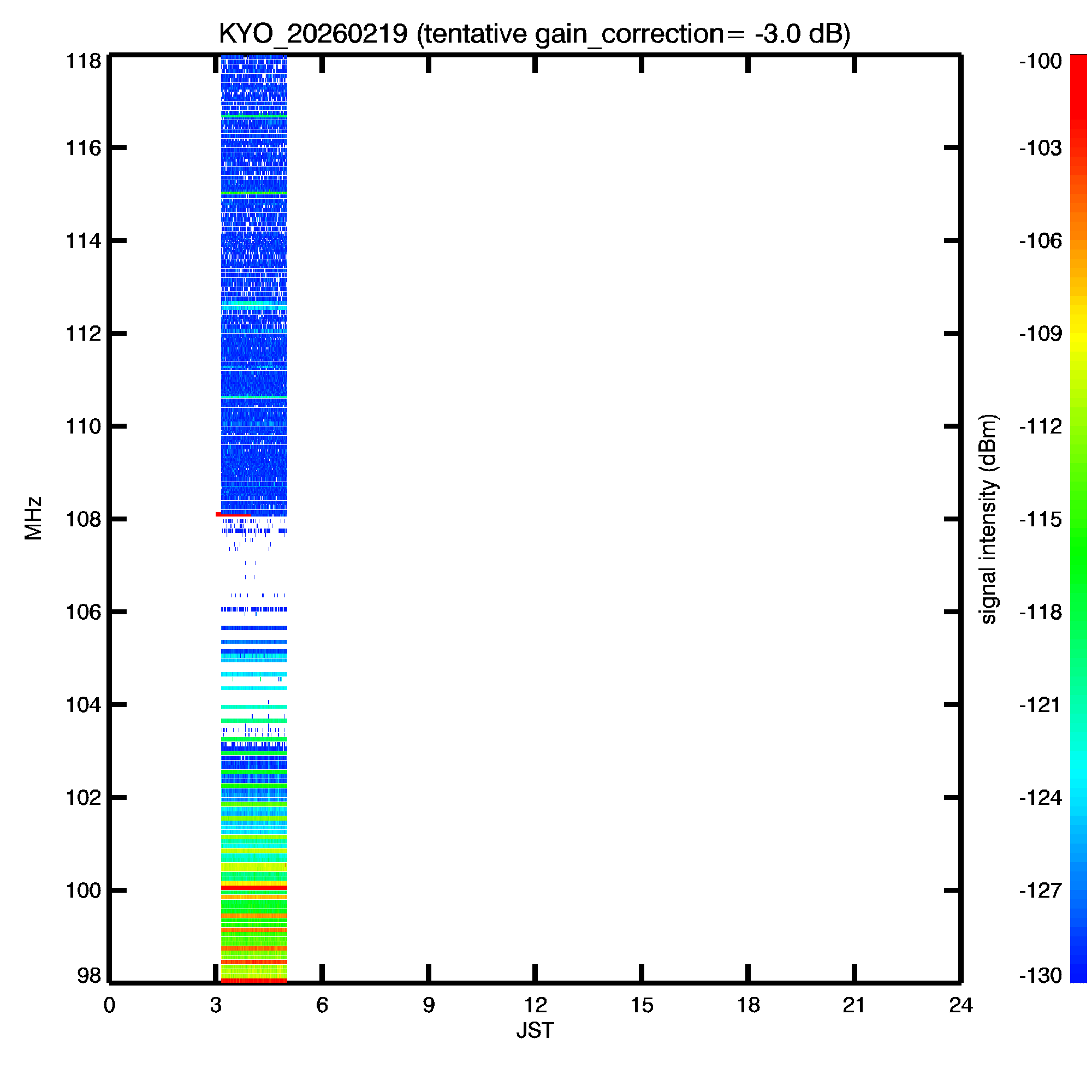Click the green band near 115 MHz
The image size is (1092, 1092).
pos(254,193)
